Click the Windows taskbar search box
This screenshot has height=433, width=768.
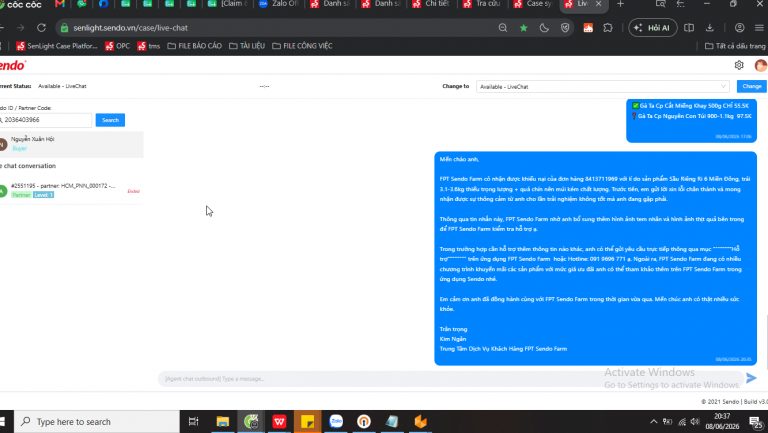click(x=97, y=422)
